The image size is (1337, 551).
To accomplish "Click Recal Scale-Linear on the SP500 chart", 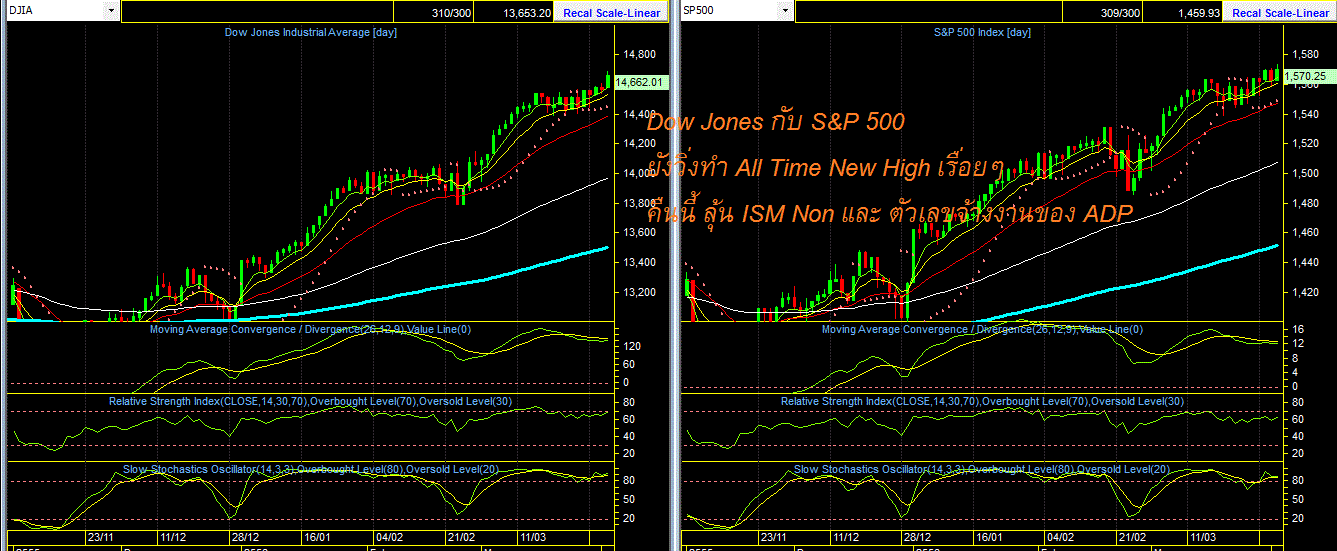I will tap(1281, 13).
